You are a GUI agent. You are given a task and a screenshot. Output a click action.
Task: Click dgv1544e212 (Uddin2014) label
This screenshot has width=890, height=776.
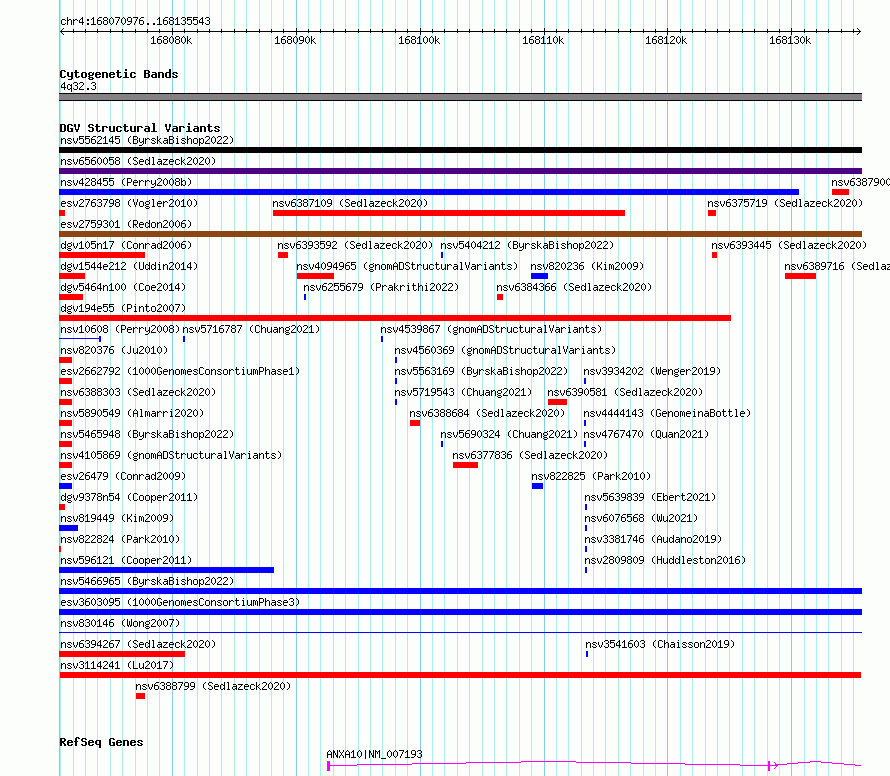(129, 266)
